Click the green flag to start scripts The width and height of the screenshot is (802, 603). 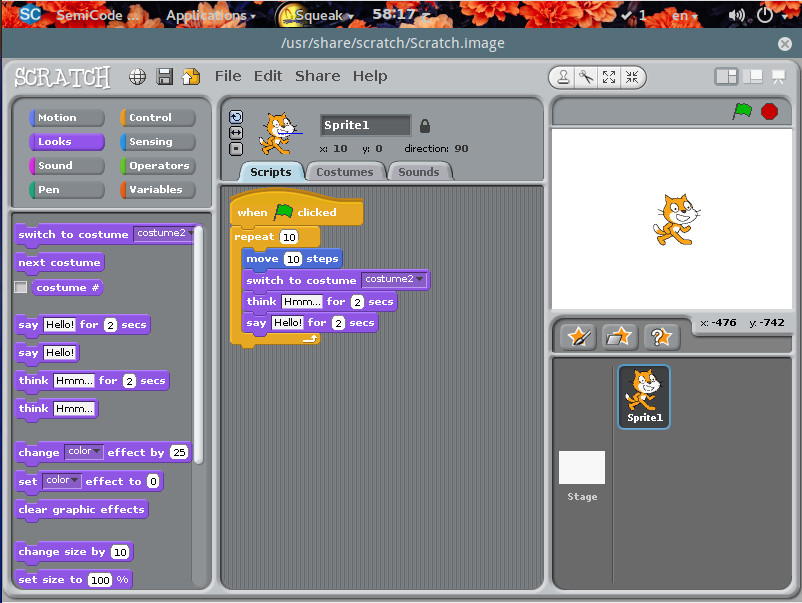click(741, 111)
